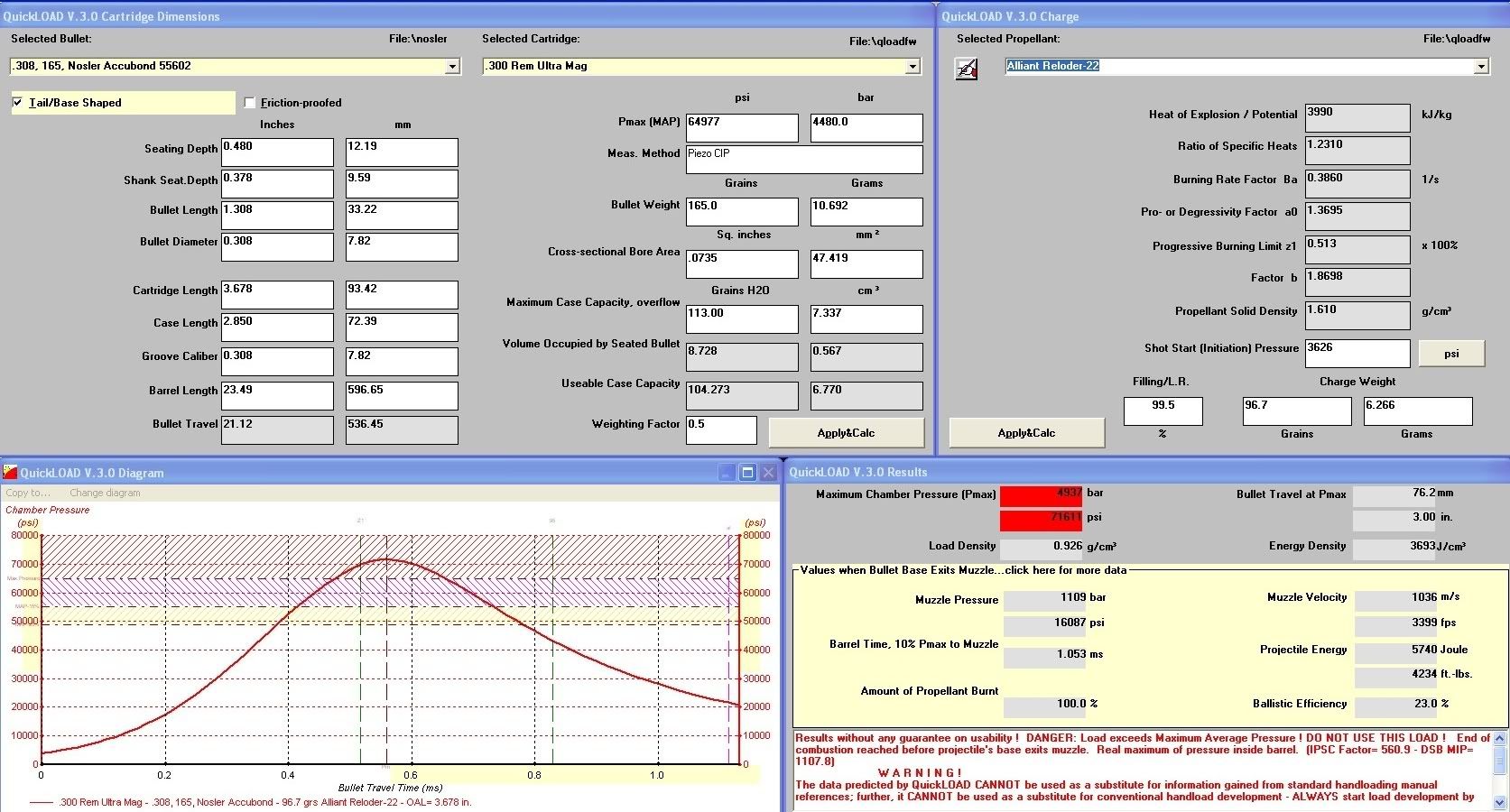Enable the Friction-proofed checkbox
Image resolution: width=1510 pixels, height=812 pixels.
point(250,103)
